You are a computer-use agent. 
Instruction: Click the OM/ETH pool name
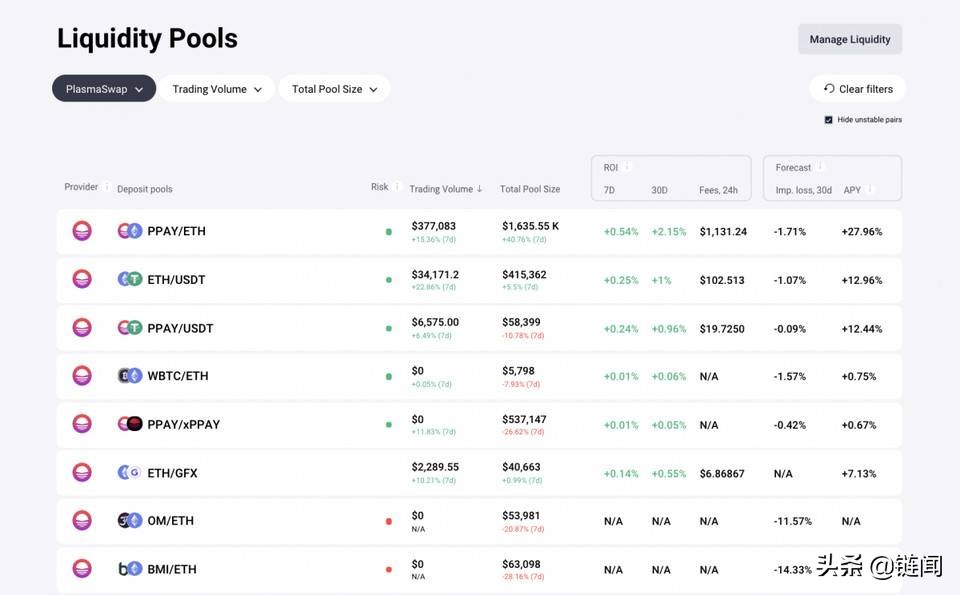tap(170, 520)
